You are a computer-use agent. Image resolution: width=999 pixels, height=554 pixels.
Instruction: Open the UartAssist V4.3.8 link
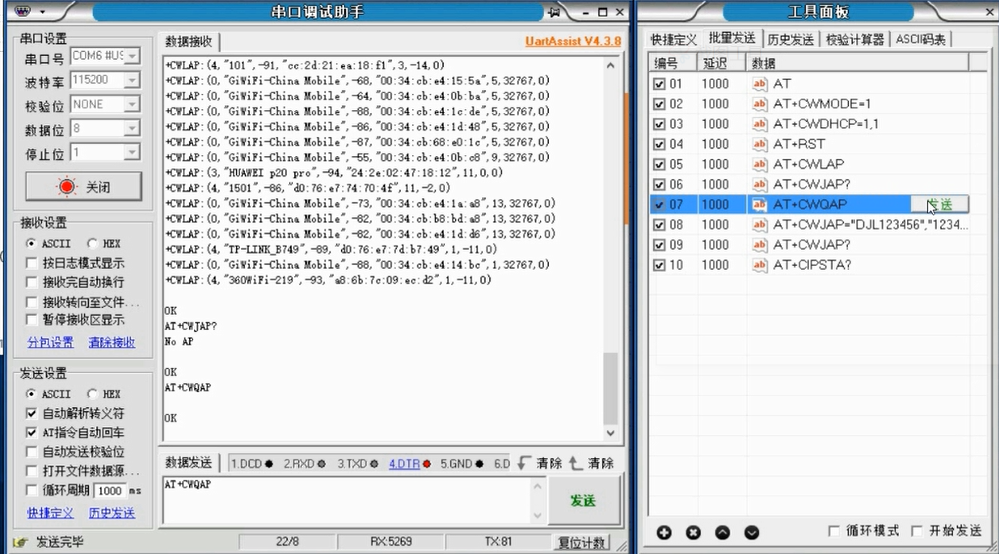(x=573, y=41)
